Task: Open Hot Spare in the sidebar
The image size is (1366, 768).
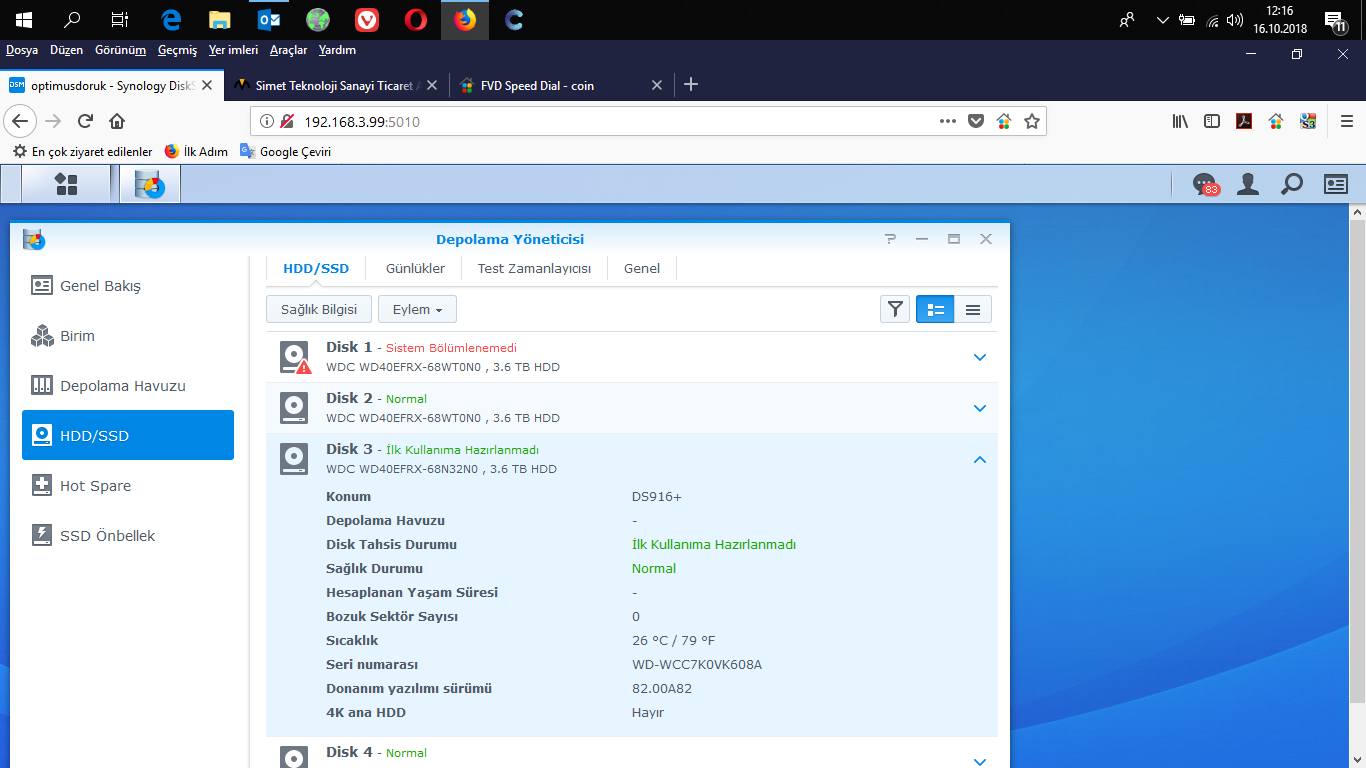Action: [95, 486]
